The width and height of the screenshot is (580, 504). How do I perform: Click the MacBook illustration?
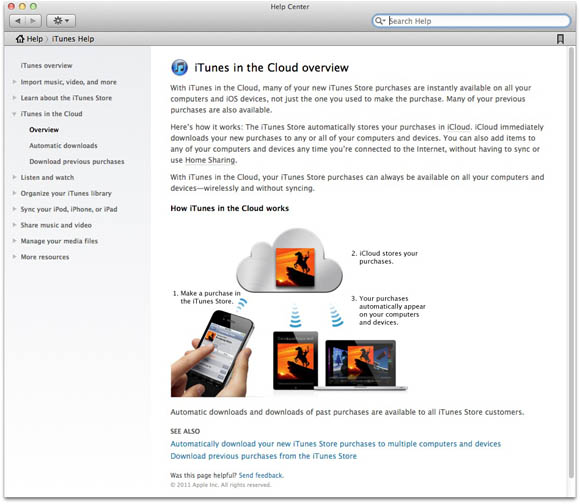[x=361, y=365]
